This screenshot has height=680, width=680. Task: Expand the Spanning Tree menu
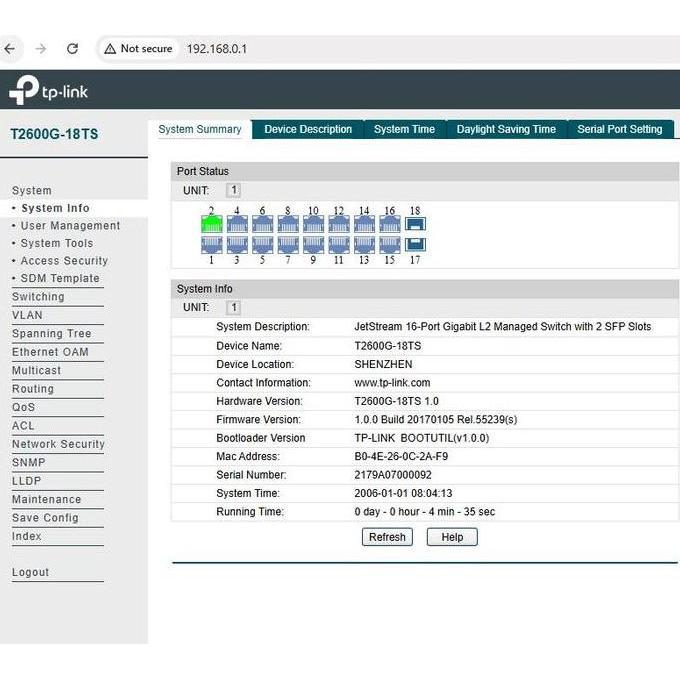tap(52, 333)
